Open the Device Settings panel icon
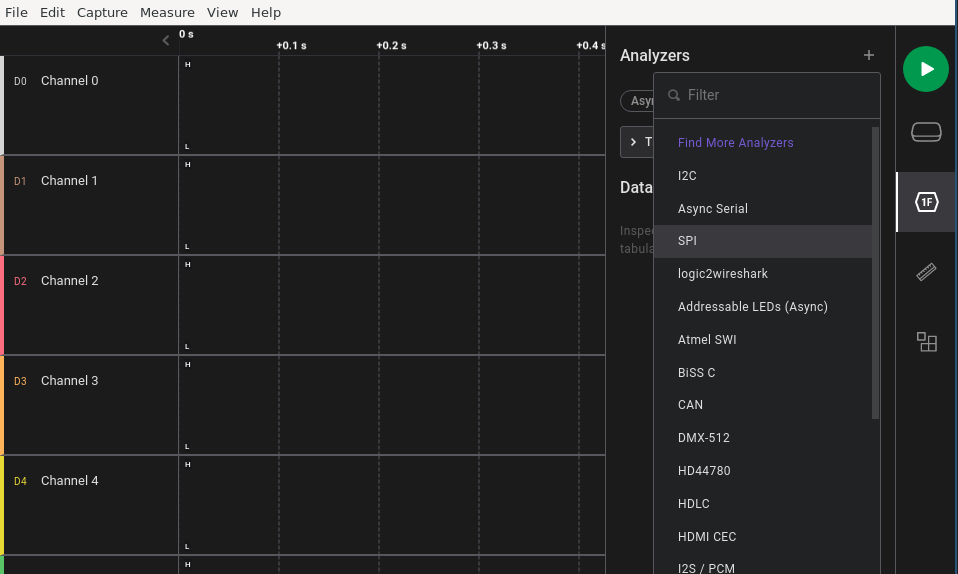Image resolution: width=958 pixels, height=574 pixels. [x=926, y=132]
